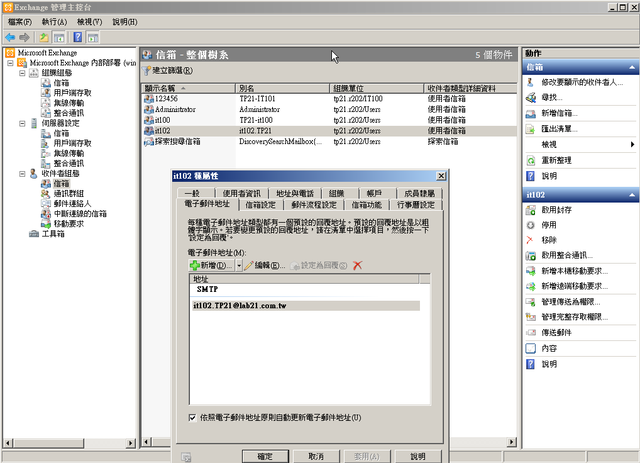The image size is (640, 463).
Task: Toggle the show/hide console tree toolbar icon
Action: click(59, 38)
